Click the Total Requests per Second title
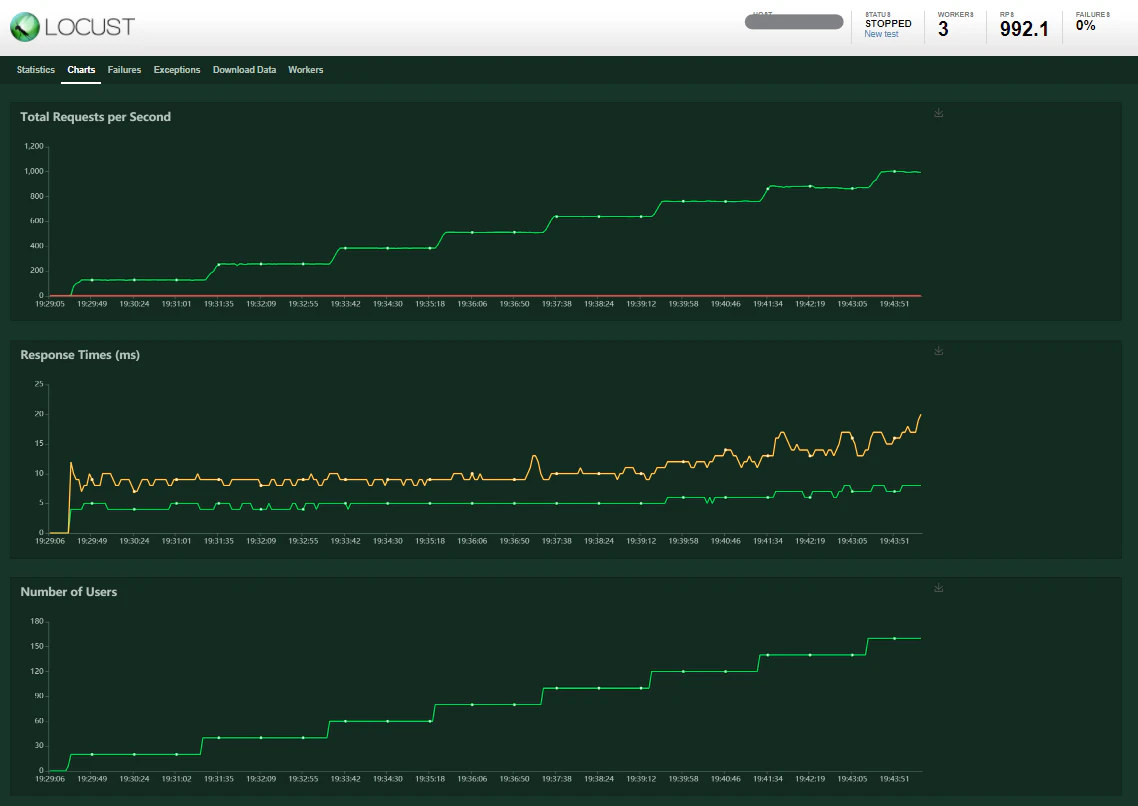The width and height of the screenshot is (1138, 806). pyautogui.click(x=96, y=117)
